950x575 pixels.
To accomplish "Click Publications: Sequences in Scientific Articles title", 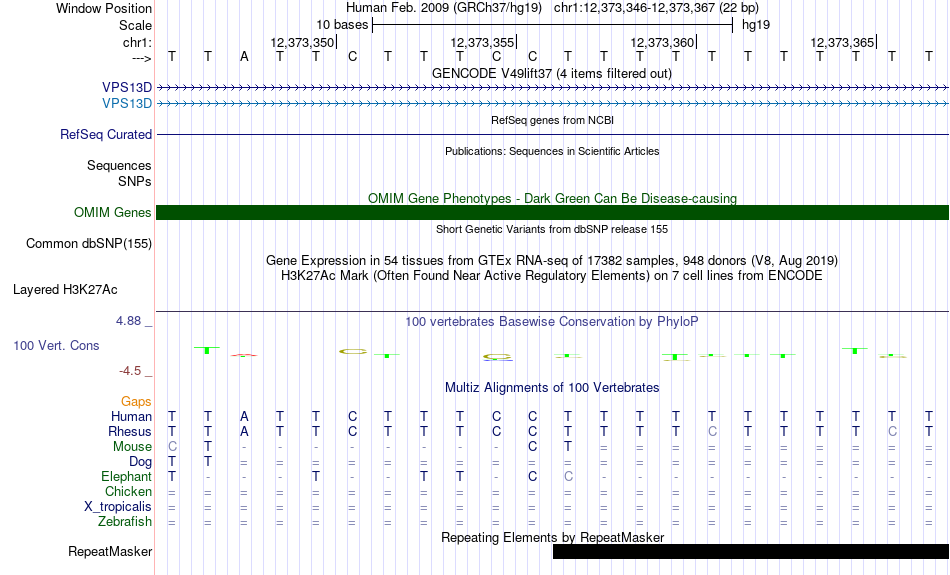I will (552, 151).
